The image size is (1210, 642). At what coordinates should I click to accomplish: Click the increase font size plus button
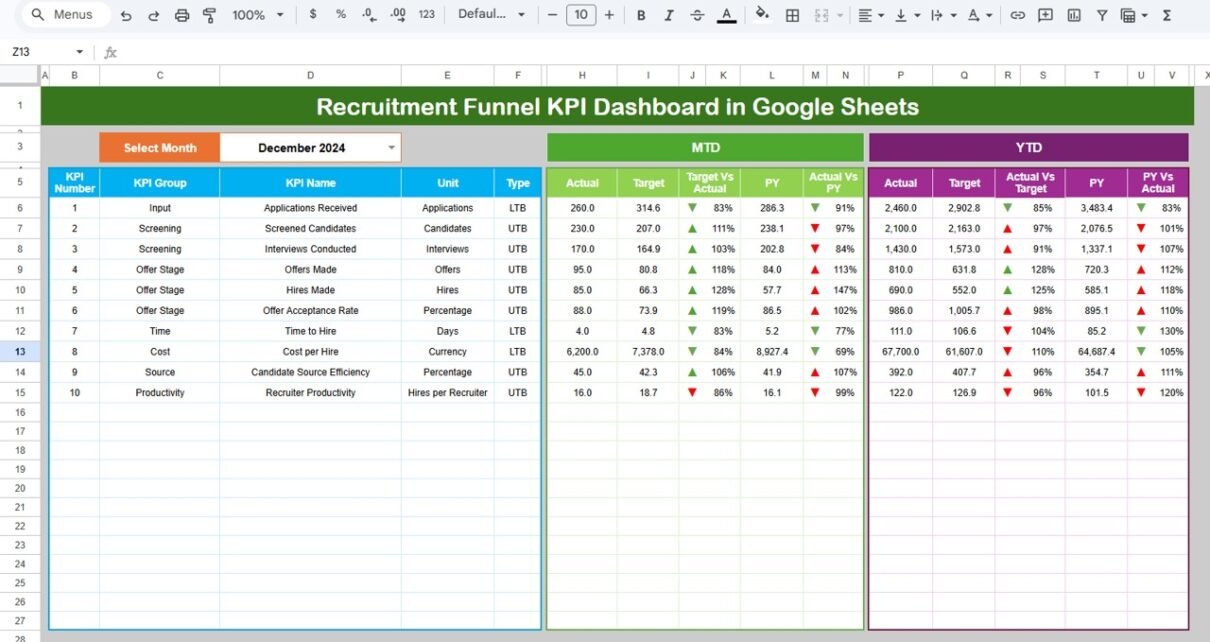pyautogui.click(x=609, y=15)
